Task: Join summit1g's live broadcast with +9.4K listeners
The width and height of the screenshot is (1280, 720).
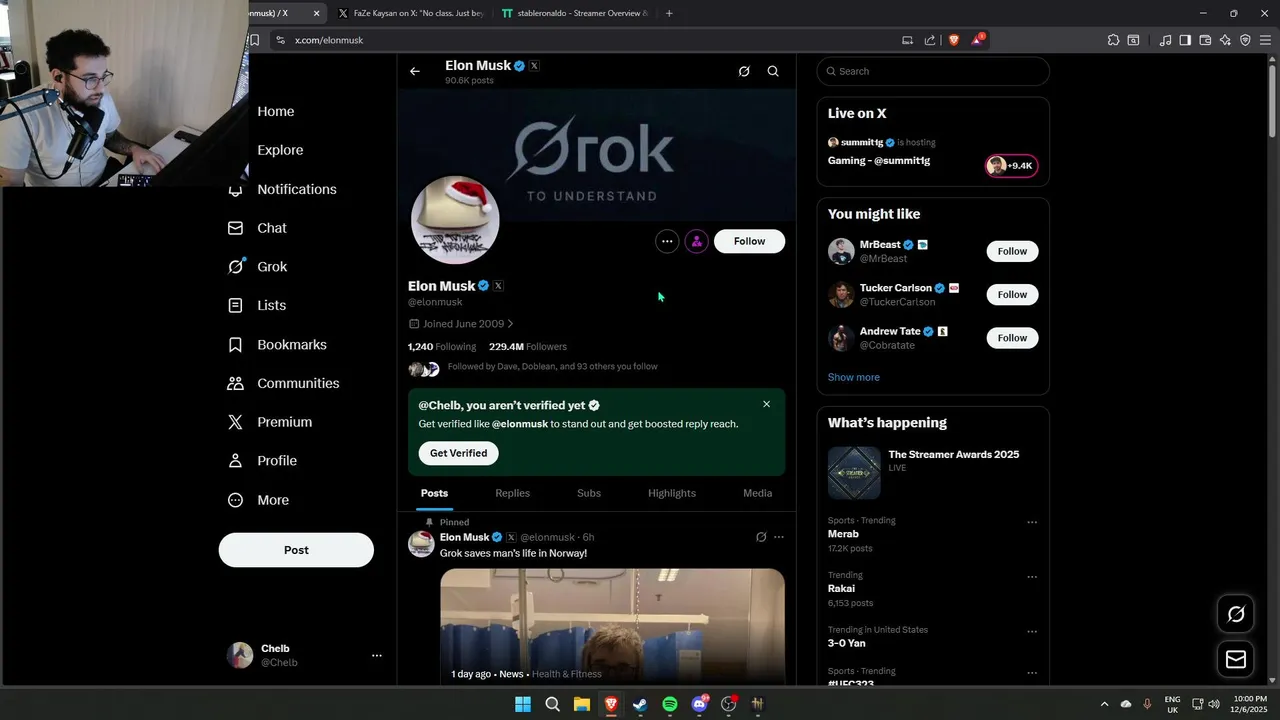Action: point(1011,166)
